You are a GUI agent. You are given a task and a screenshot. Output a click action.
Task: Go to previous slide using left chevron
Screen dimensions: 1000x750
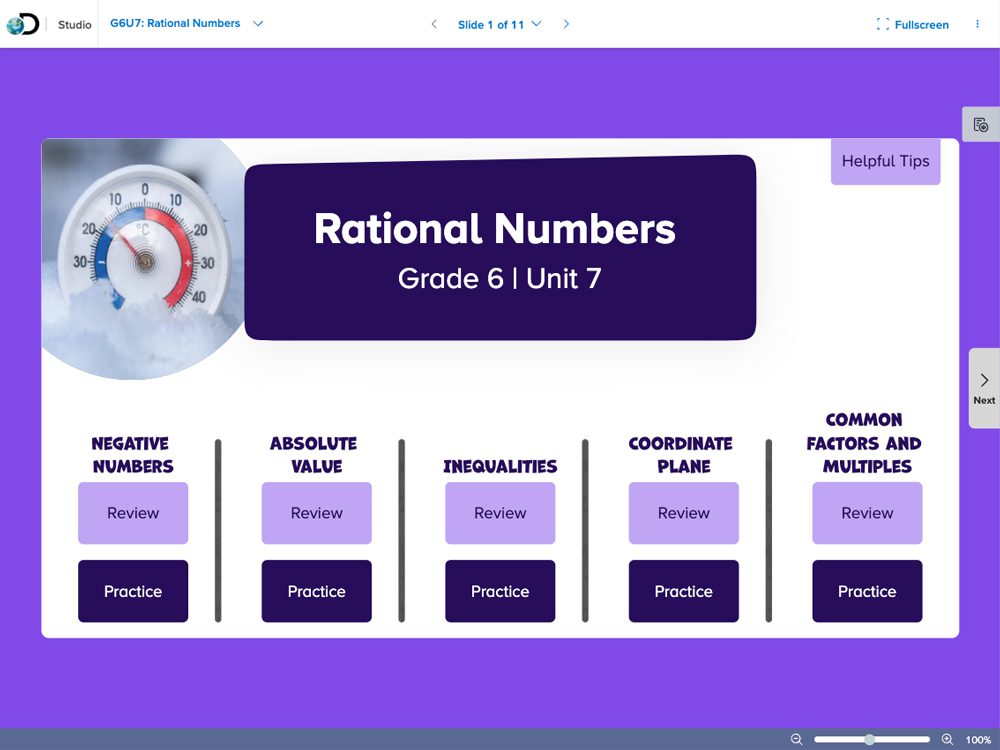point(433,24)
